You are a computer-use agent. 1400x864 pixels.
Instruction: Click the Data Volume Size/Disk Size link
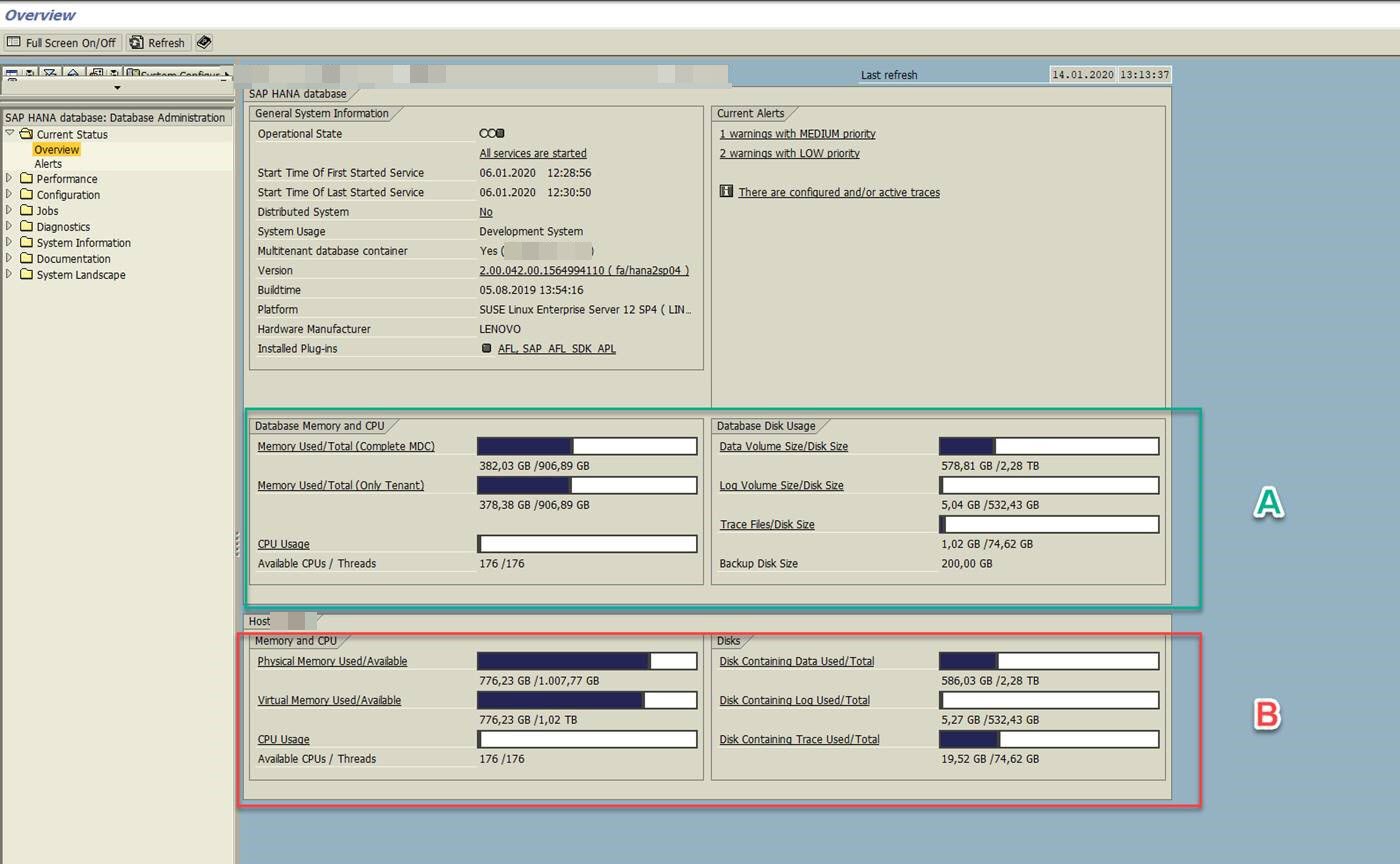click(x=784, y=446)
